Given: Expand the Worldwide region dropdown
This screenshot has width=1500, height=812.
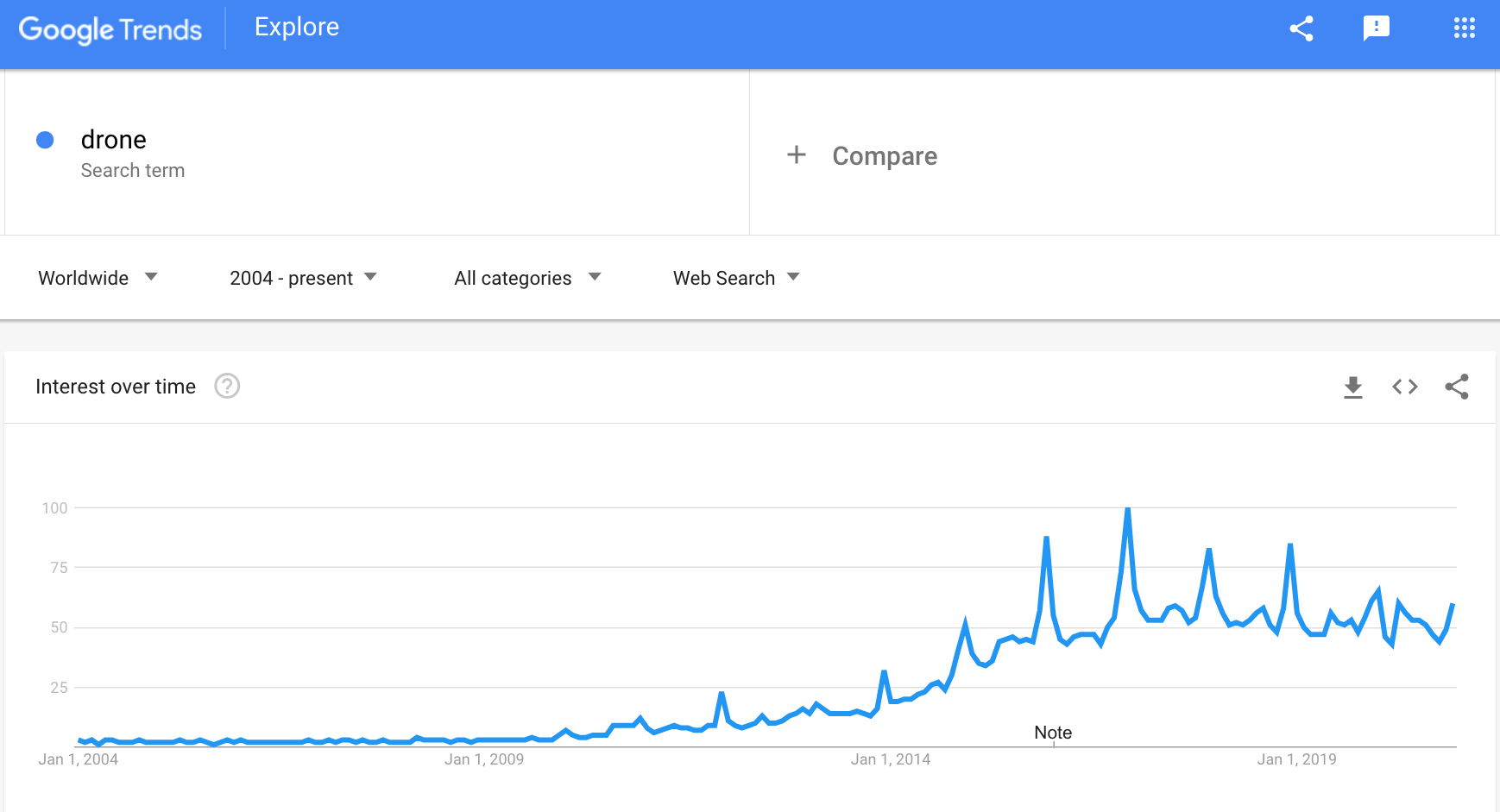Looking at the screenshot, I should [98, 278].
